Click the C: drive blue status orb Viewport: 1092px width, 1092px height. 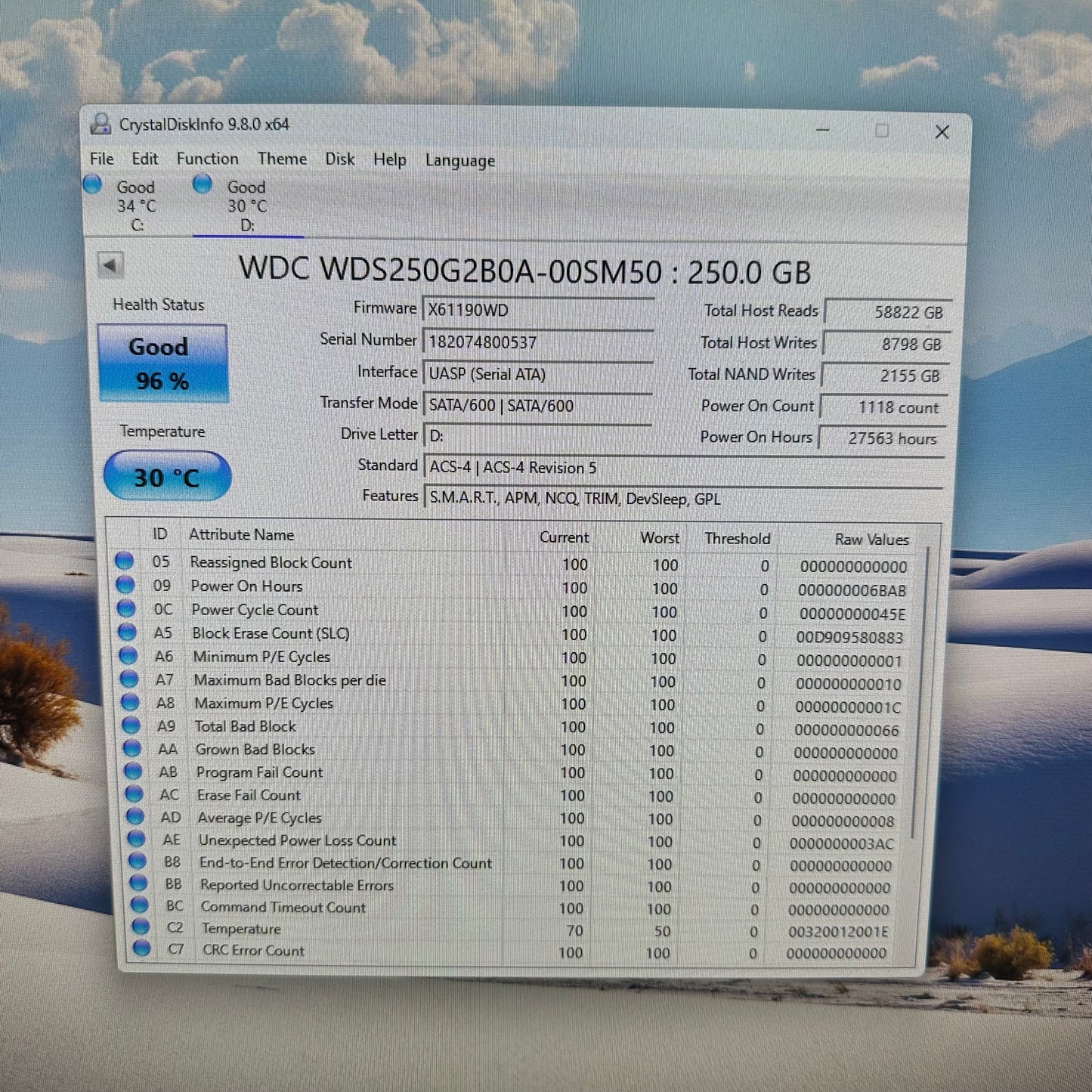(x=93, y=184)
